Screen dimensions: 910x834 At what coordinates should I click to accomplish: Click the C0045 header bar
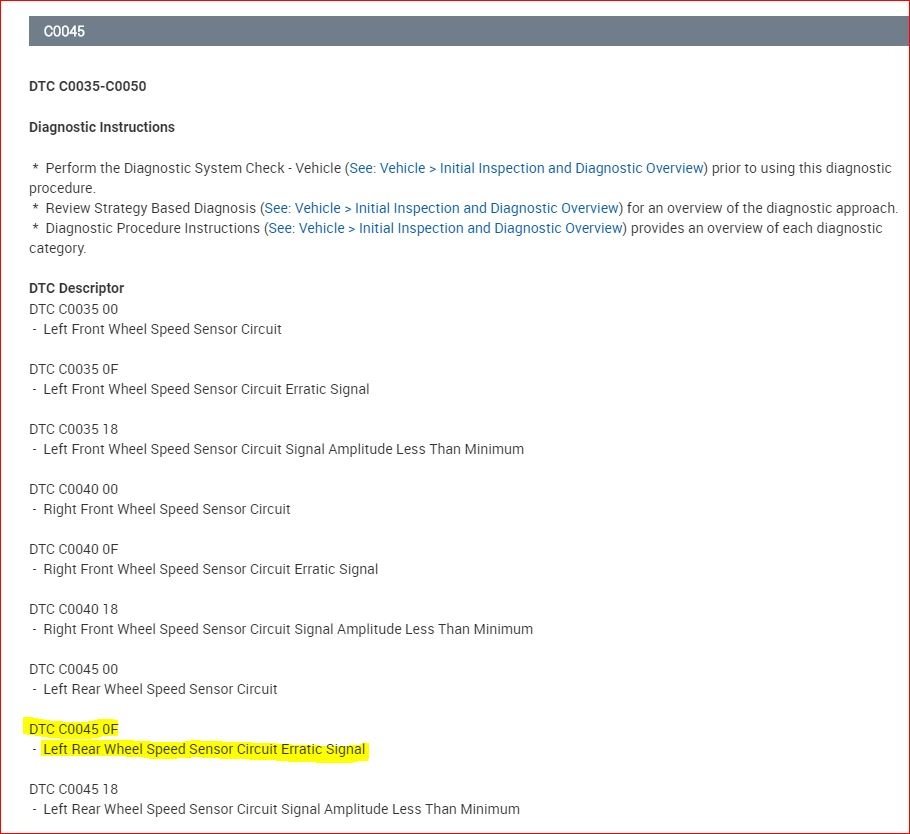coord(469,31)
